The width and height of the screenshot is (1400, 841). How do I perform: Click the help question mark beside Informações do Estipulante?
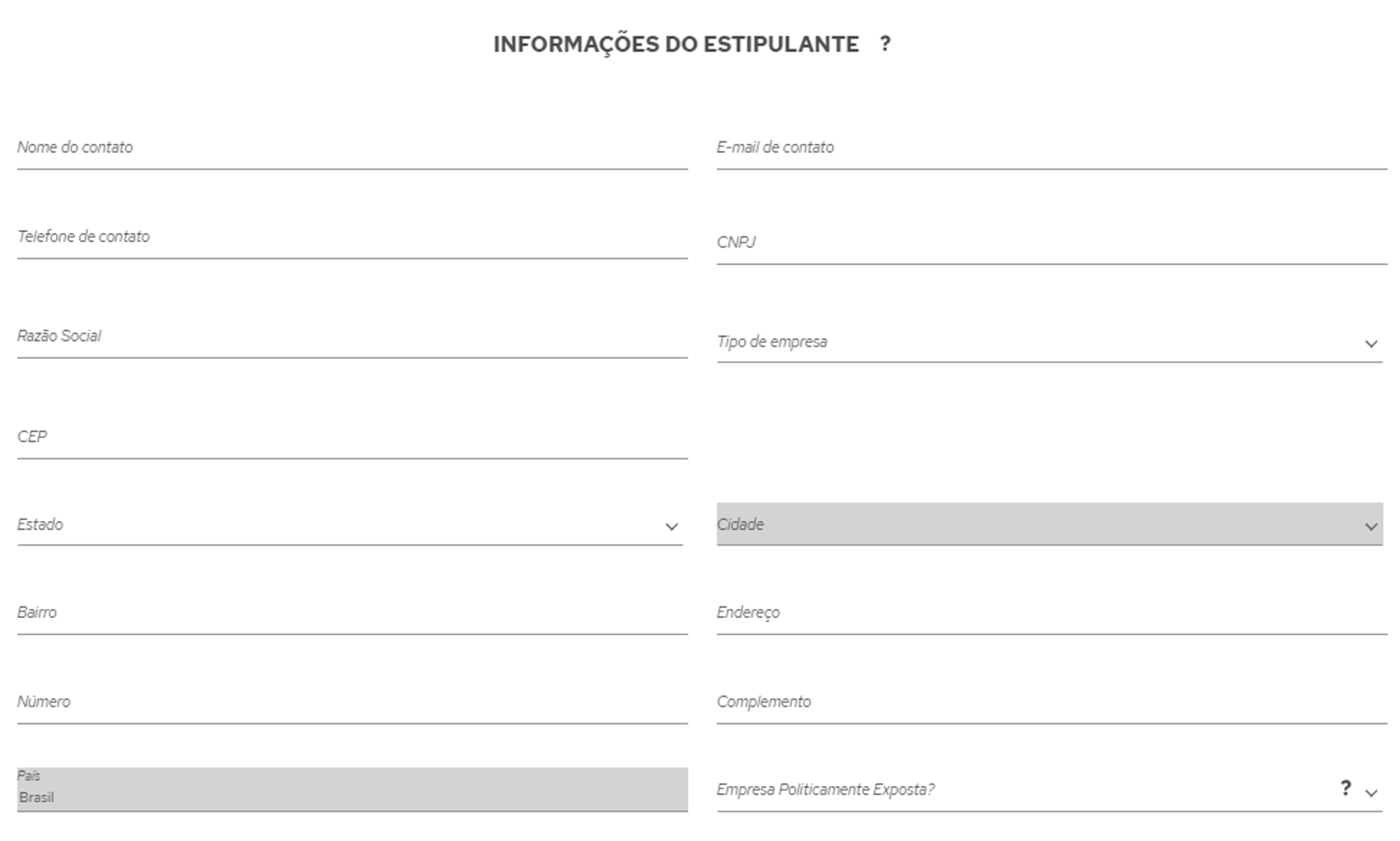tap(885, 44)
